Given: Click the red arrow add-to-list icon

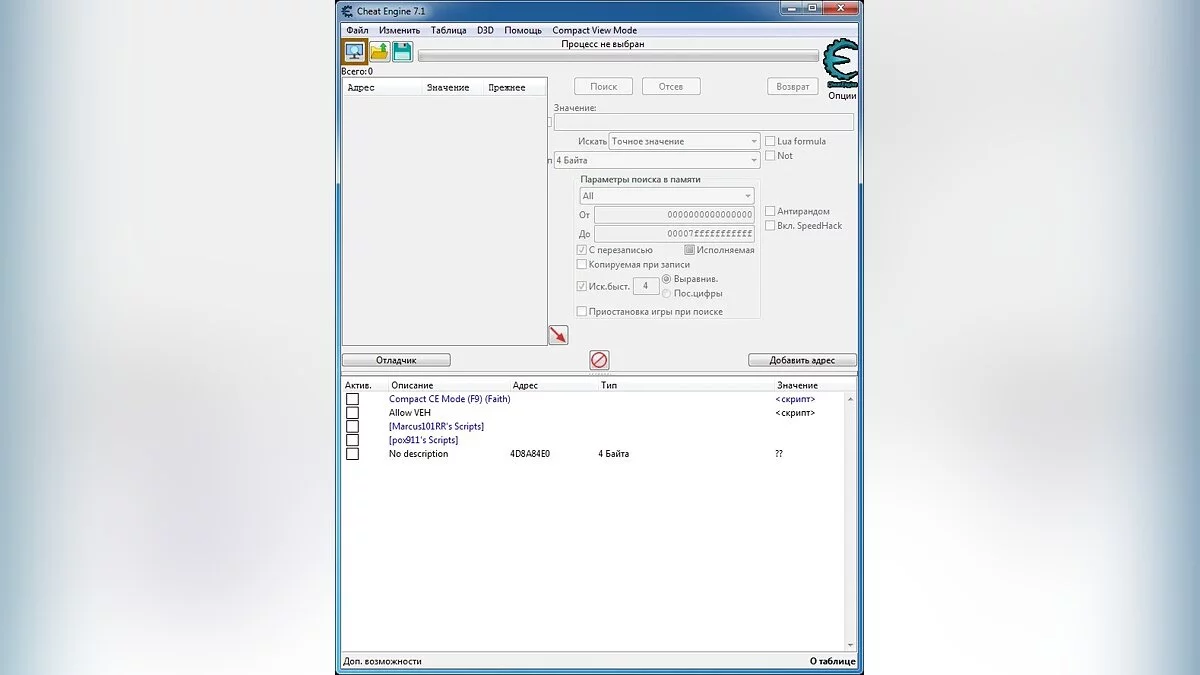Looking at the screenshot, I should [x=558, y=335].
